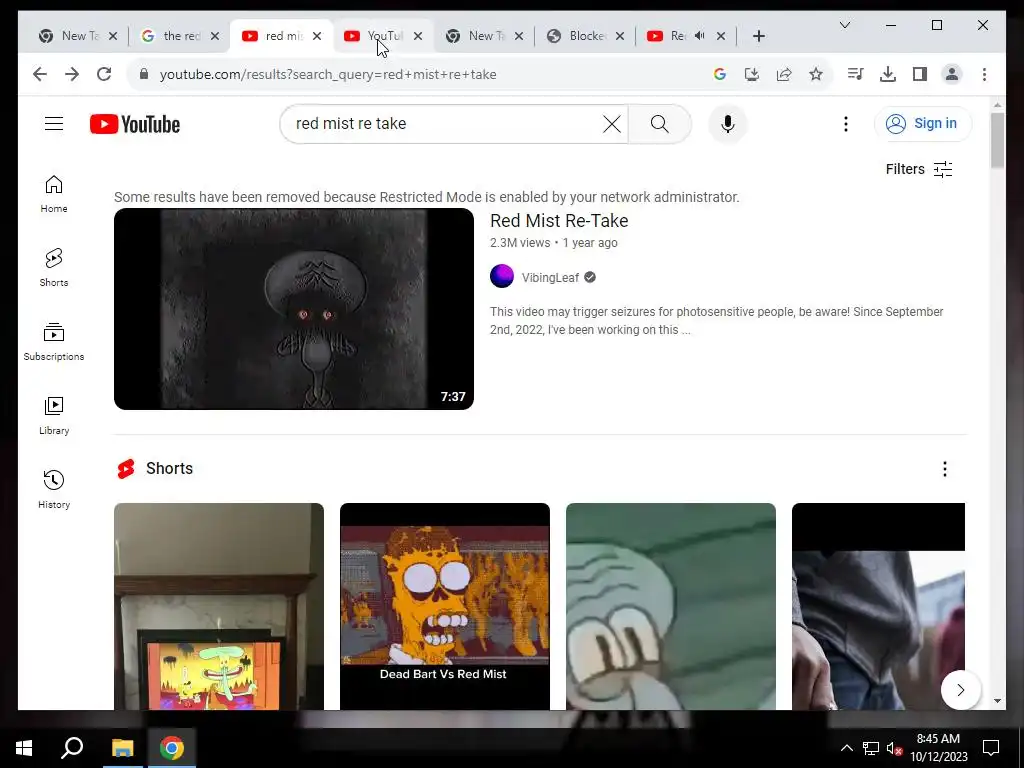Mute the audio-playing tab via speaker icon
The image size is (1024, 768).
pos(699,36)
